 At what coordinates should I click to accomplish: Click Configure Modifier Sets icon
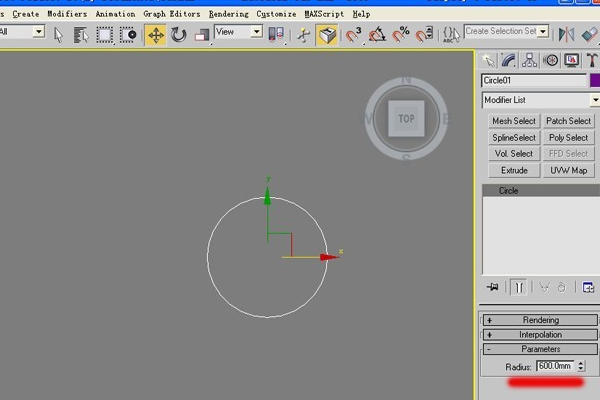tap(588, 287)
